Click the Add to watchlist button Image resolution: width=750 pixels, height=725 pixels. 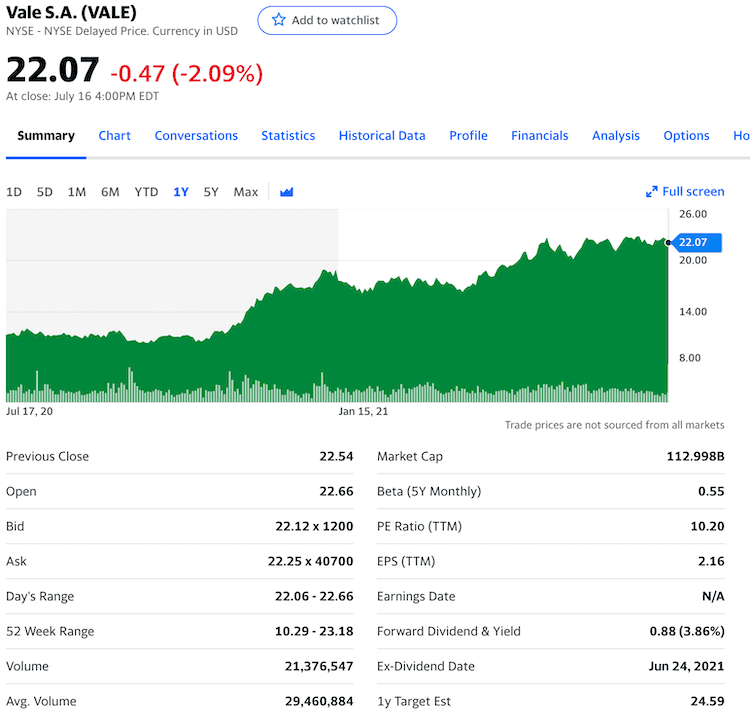click(x=327, y=20)
